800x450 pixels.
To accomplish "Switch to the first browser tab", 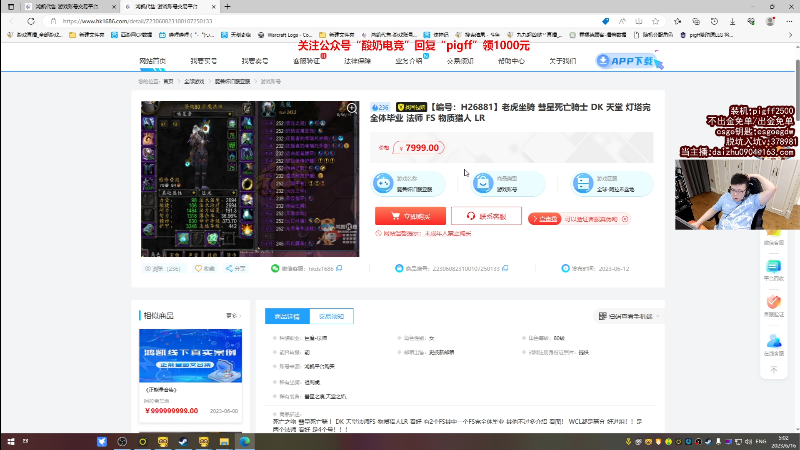I will pos(66,7).
